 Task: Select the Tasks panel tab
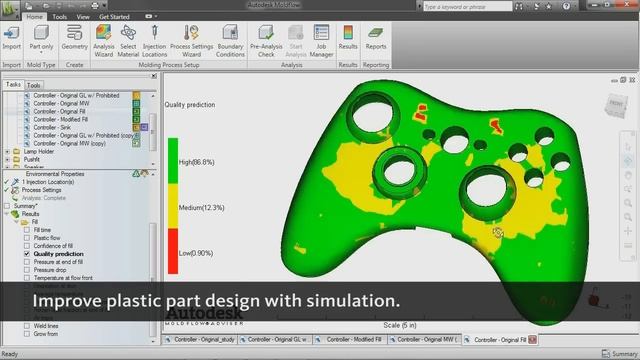(13, 84)
